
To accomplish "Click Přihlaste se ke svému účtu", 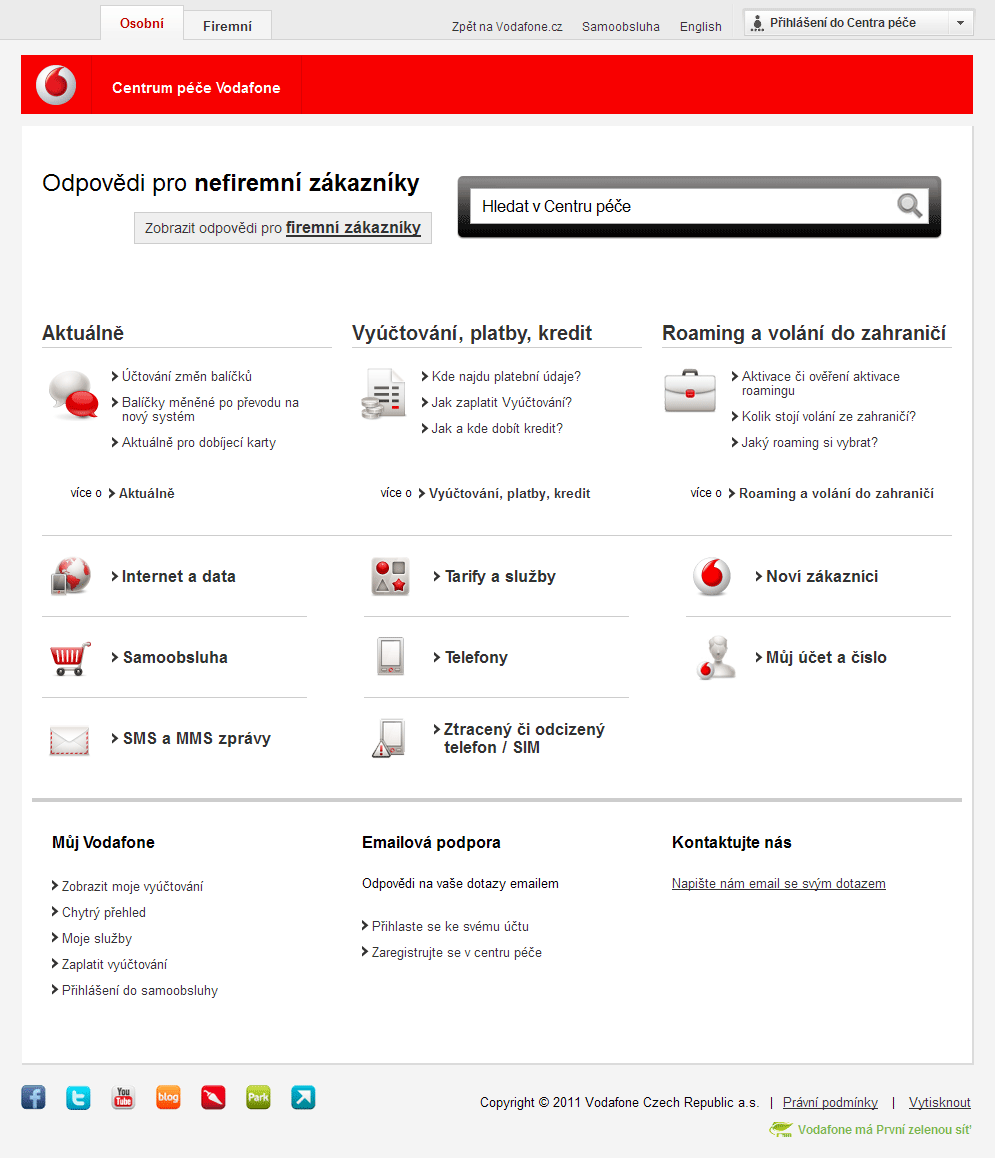I will click(450, 926).
